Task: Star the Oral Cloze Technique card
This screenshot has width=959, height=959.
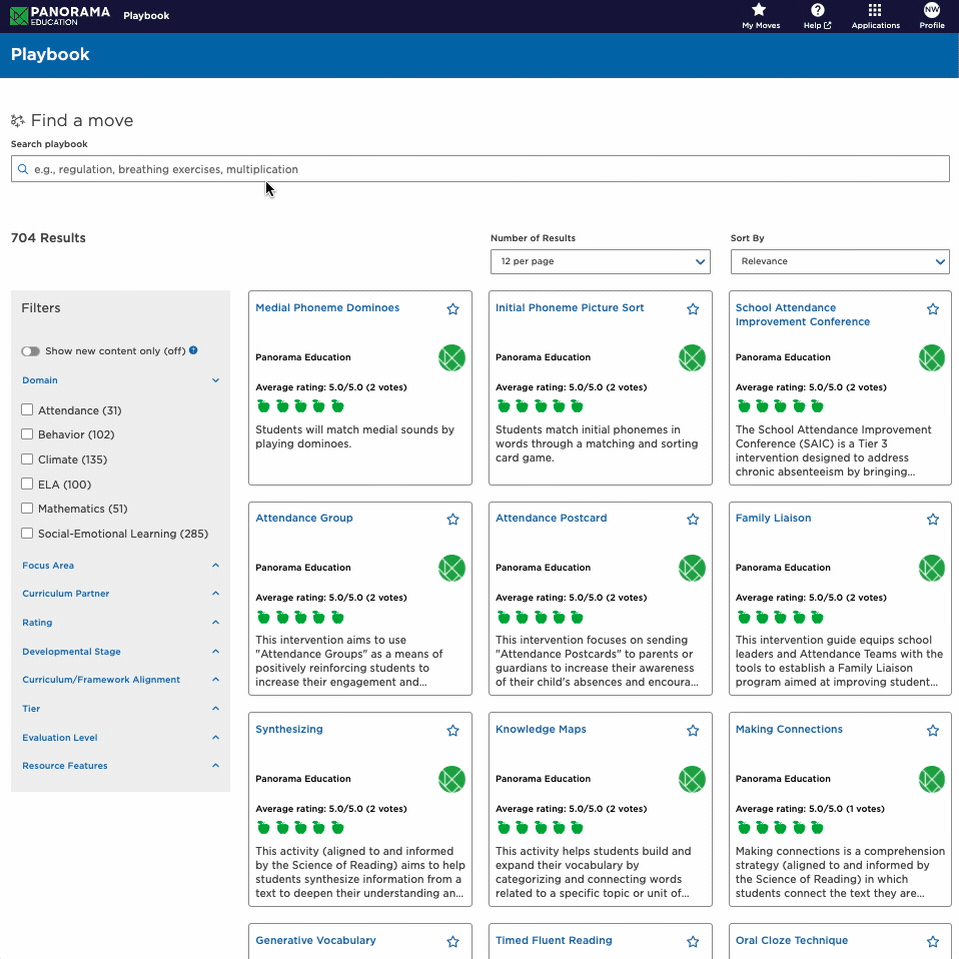Action: 933,941
